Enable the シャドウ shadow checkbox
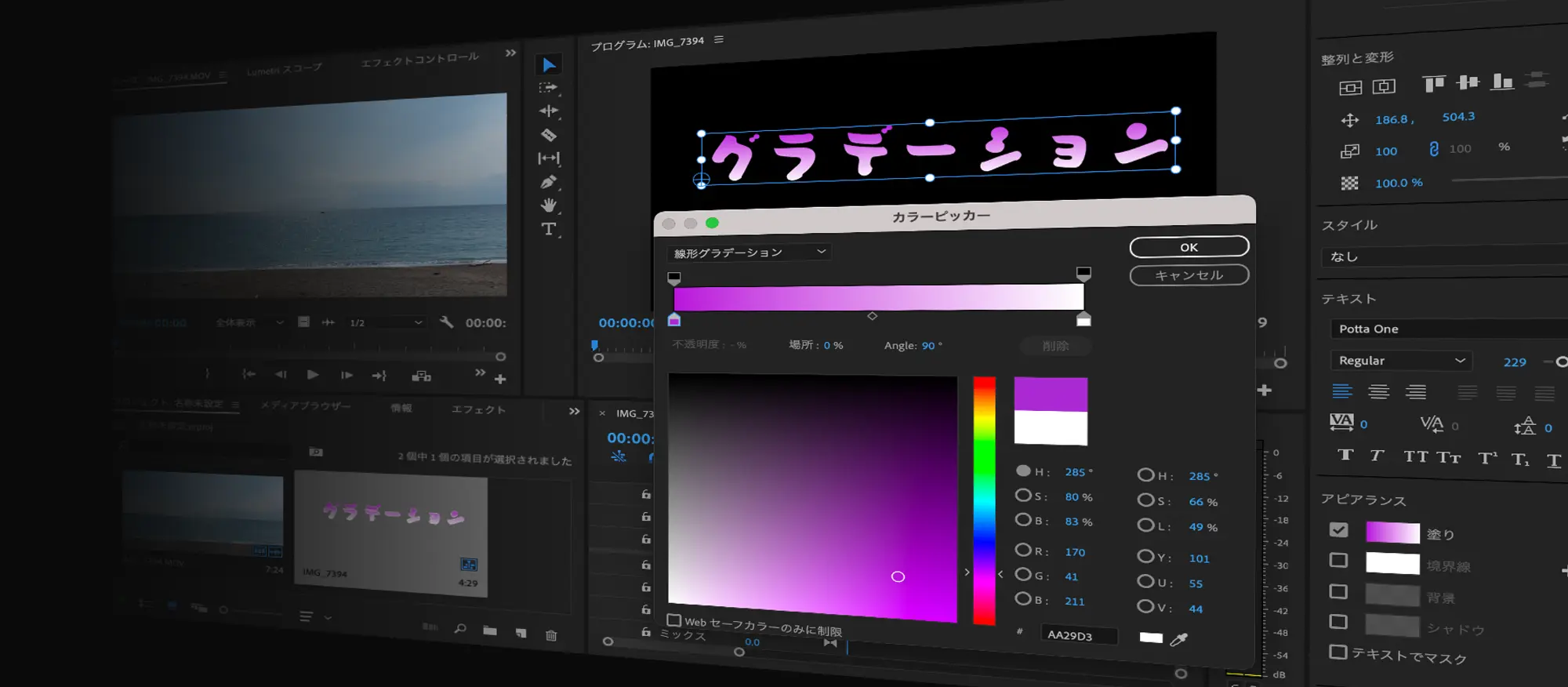This screenshot has width=1568, height=687. 1339,622
